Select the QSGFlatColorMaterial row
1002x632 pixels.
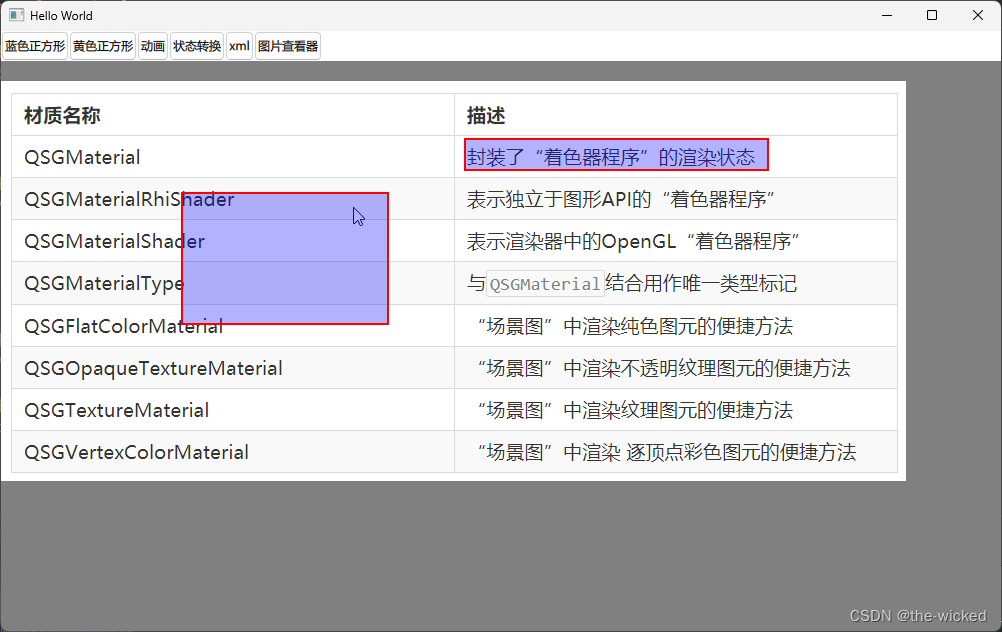pos(122,325)
